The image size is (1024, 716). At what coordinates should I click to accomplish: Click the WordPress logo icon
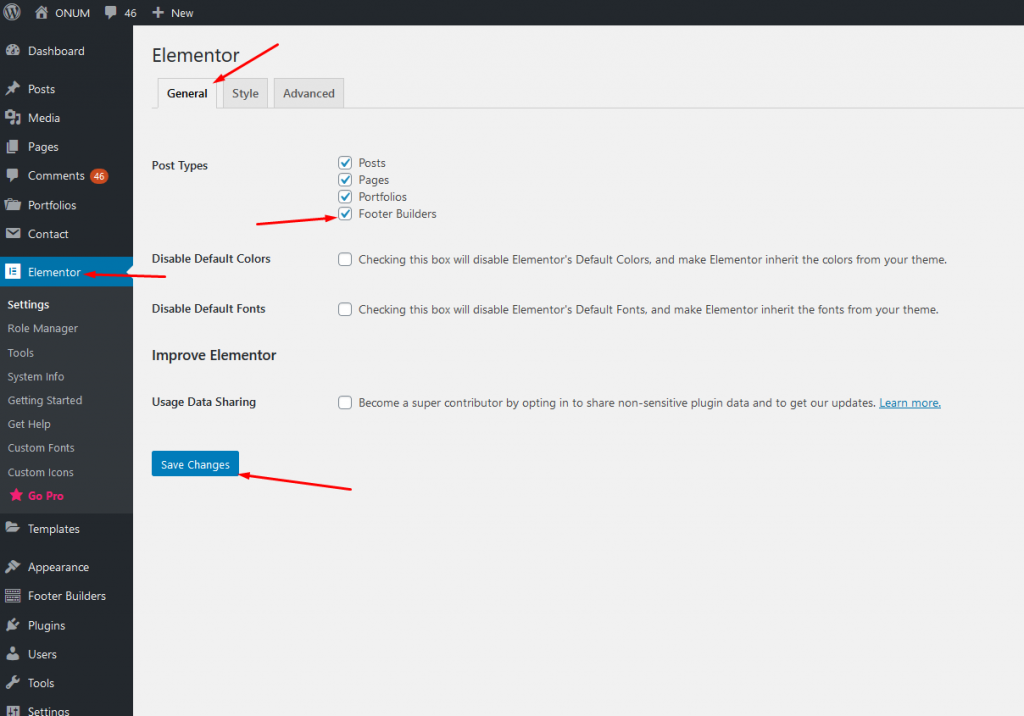pos(12,12)
